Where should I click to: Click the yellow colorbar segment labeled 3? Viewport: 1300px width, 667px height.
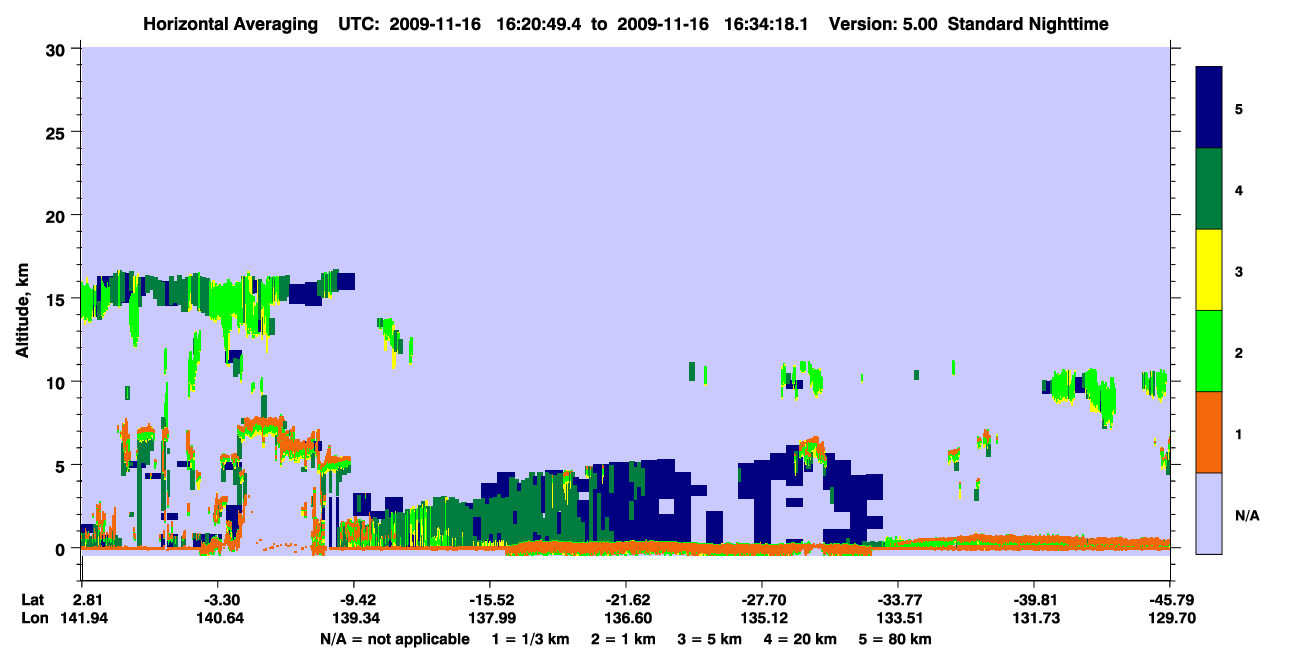(1209, 270)
